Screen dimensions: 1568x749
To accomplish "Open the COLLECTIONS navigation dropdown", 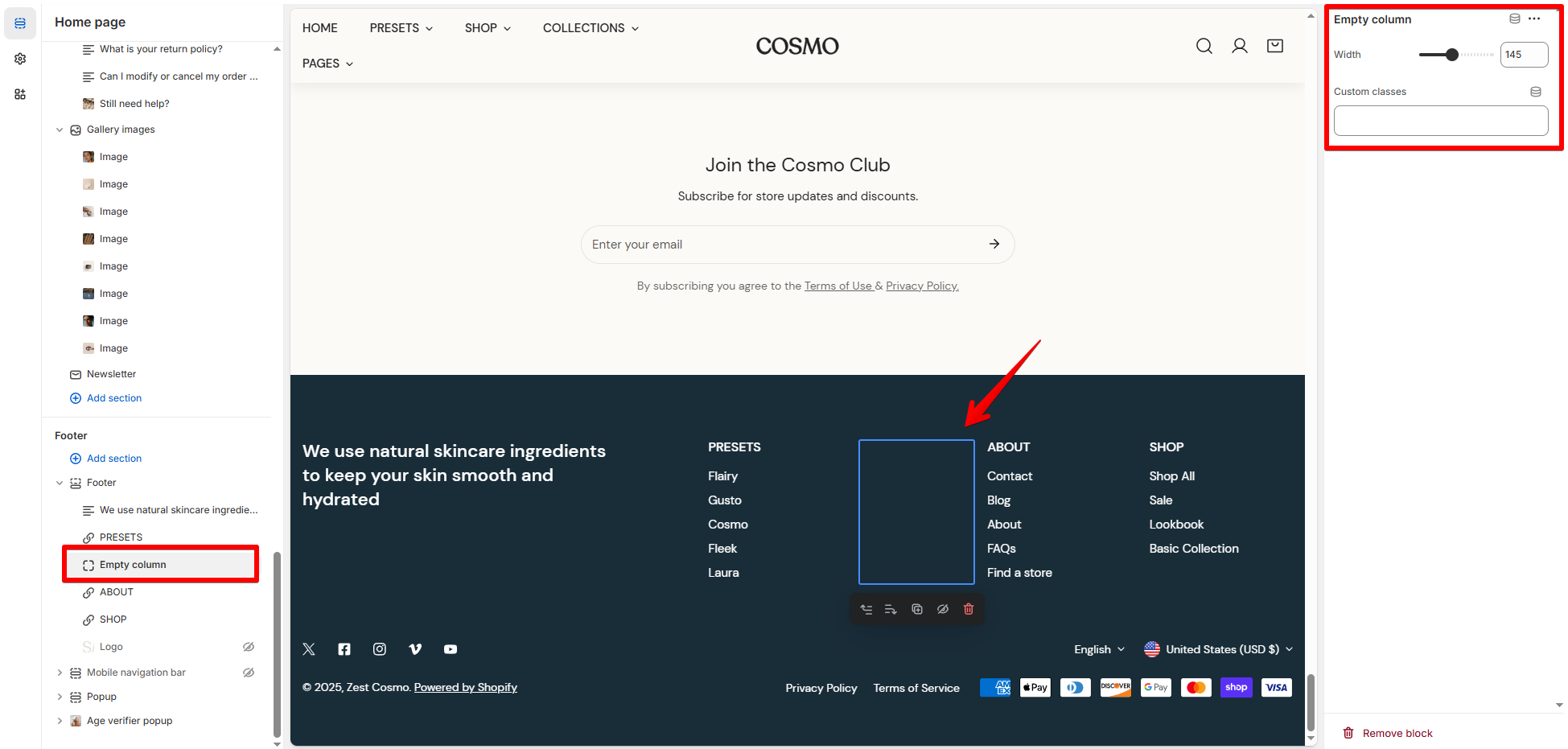I will point(591,28).
